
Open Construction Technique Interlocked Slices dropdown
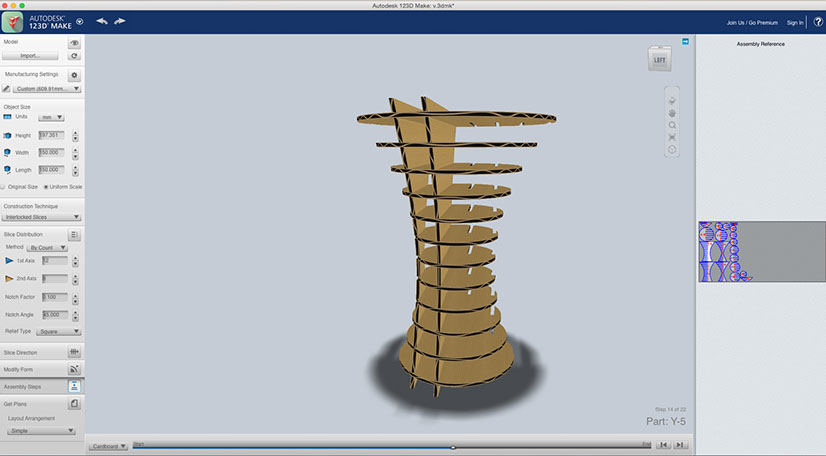click(x=41, y=217)
